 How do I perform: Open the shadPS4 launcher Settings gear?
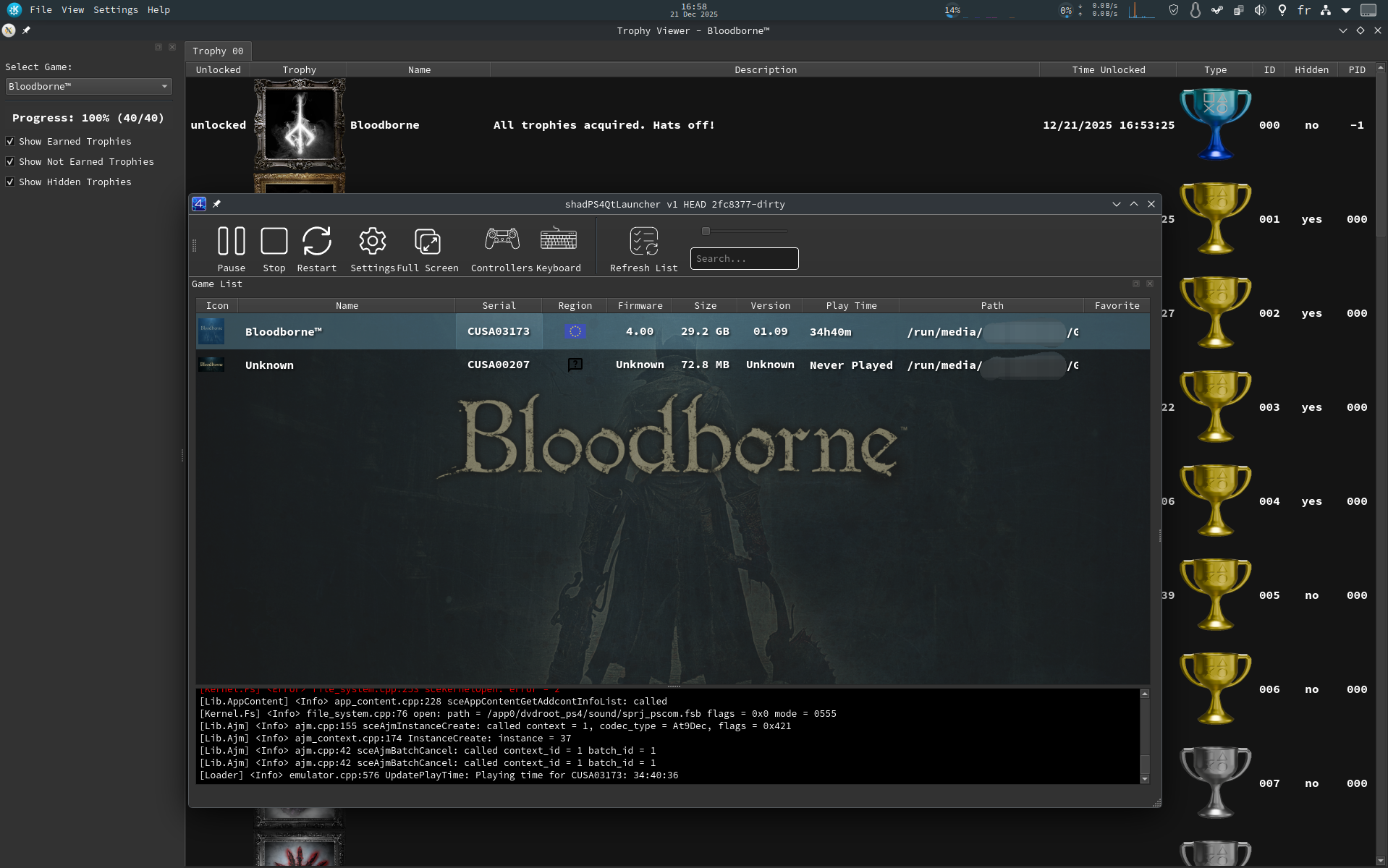372,249
